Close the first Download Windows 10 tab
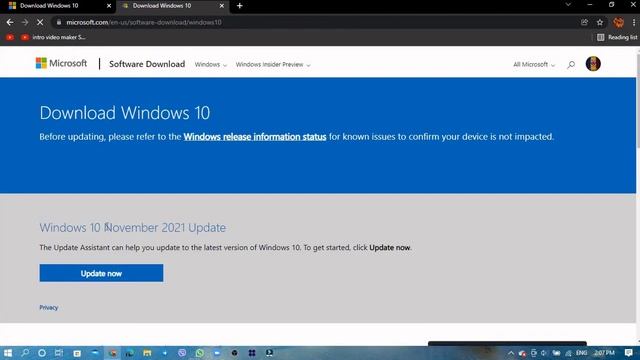The width and height of the screenshot is (640, 360). click(x=109, y=6)
